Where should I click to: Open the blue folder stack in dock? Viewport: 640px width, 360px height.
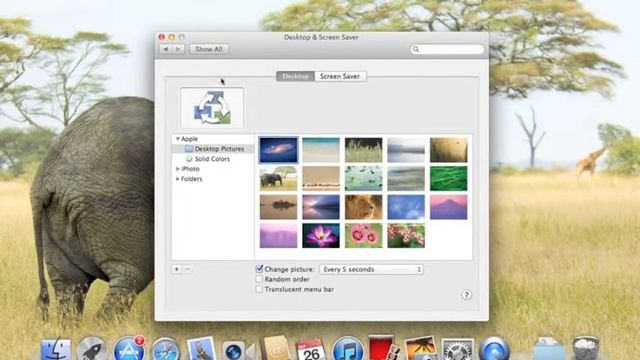pyautogui.click(x=549, y=350)
